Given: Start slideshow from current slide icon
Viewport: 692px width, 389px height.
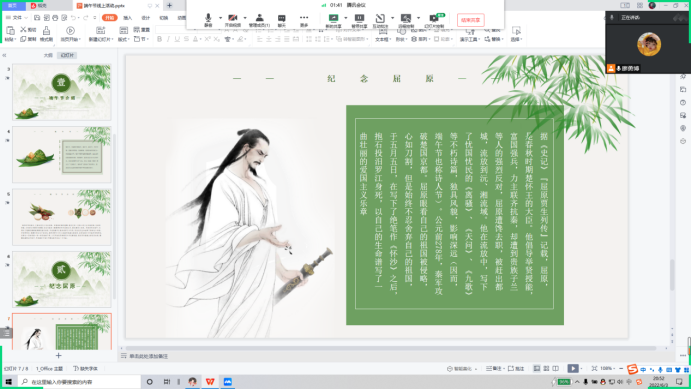Looking at the screenshot, I should pos(70,34).
